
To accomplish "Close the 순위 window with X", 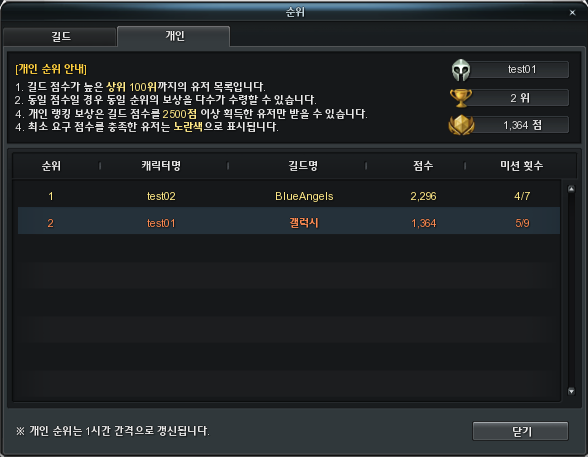I will point(572,13).
